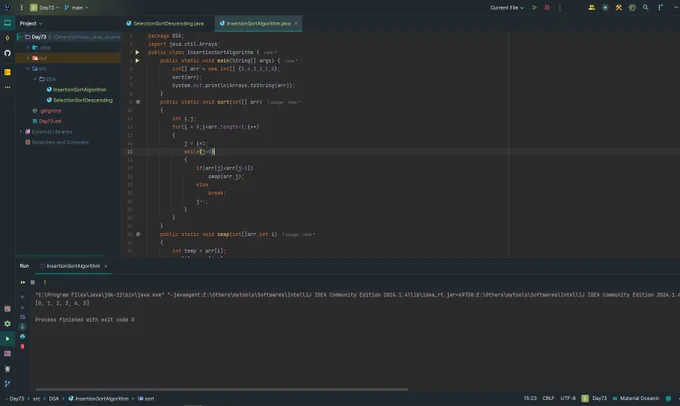Click run gutter arrow beside class declaration

[137, 52]
